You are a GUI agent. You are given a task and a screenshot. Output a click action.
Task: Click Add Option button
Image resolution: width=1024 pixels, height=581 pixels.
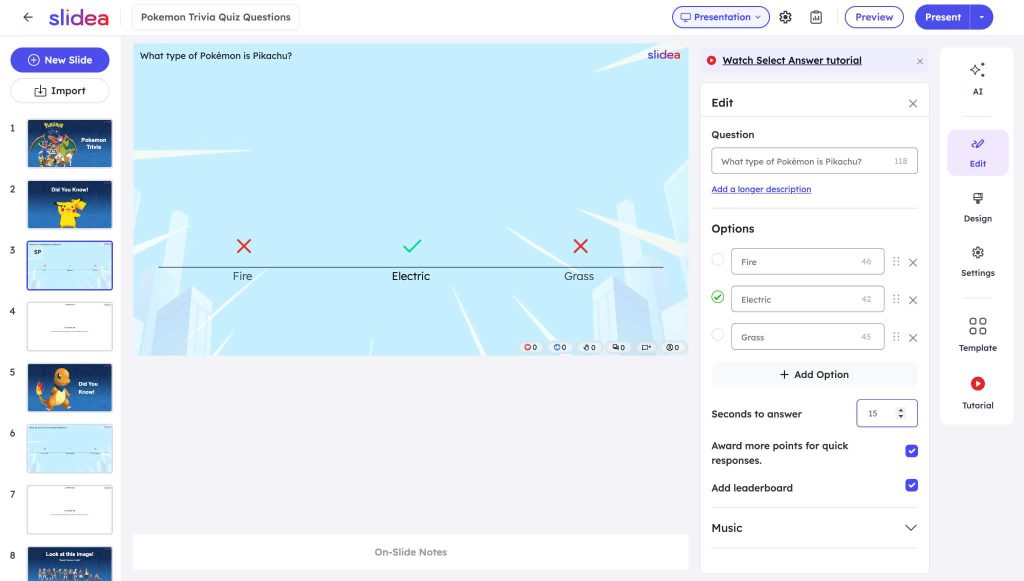click(x=814, y=375)
